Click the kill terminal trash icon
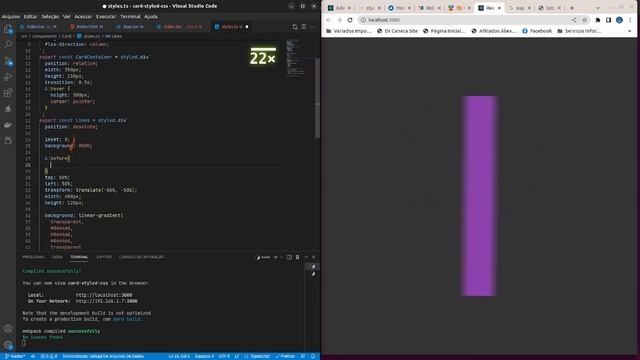The width and height of the screenshot is (640, 360). click(298, 257)
